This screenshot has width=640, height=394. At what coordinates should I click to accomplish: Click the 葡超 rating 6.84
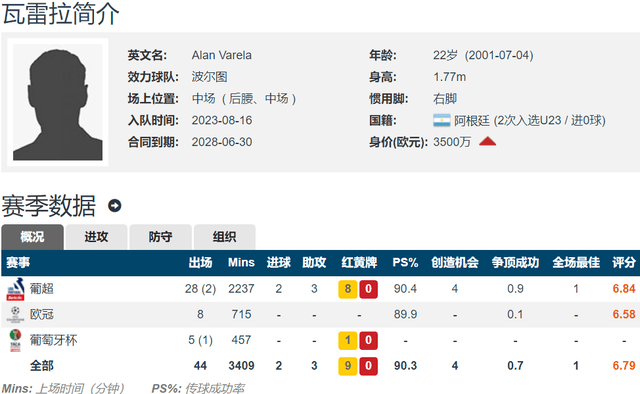624,289
